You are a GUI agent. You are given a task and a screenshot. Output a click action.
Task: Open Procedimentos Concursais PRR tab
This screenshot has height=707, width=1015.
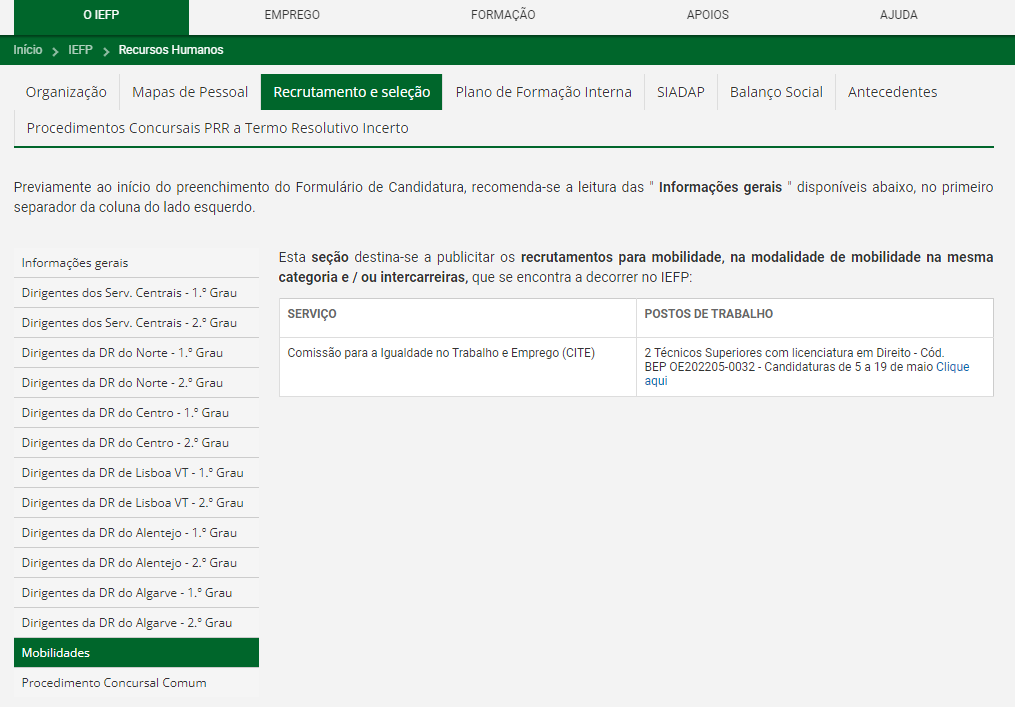pyautogui.click(x=217, y=128)
